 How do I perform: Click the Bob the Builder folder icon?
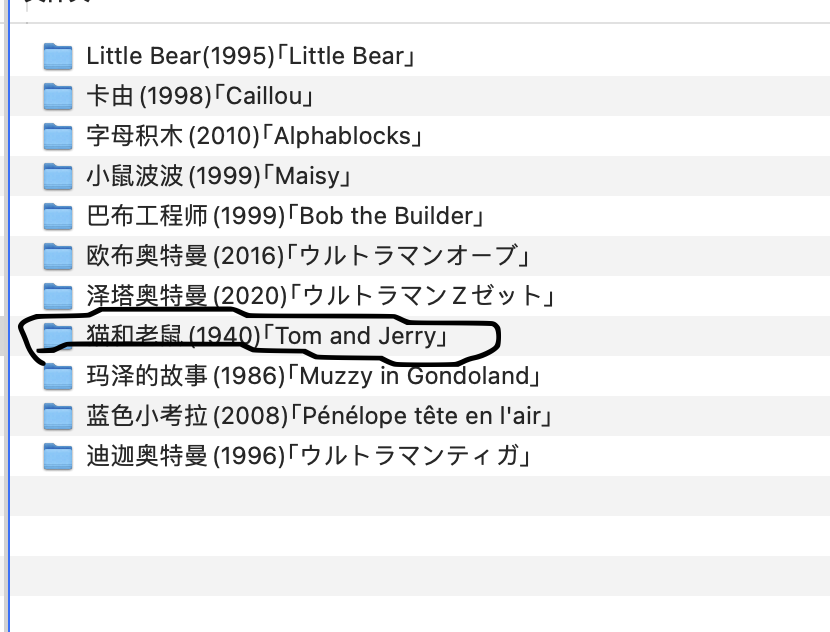(59, 216)
